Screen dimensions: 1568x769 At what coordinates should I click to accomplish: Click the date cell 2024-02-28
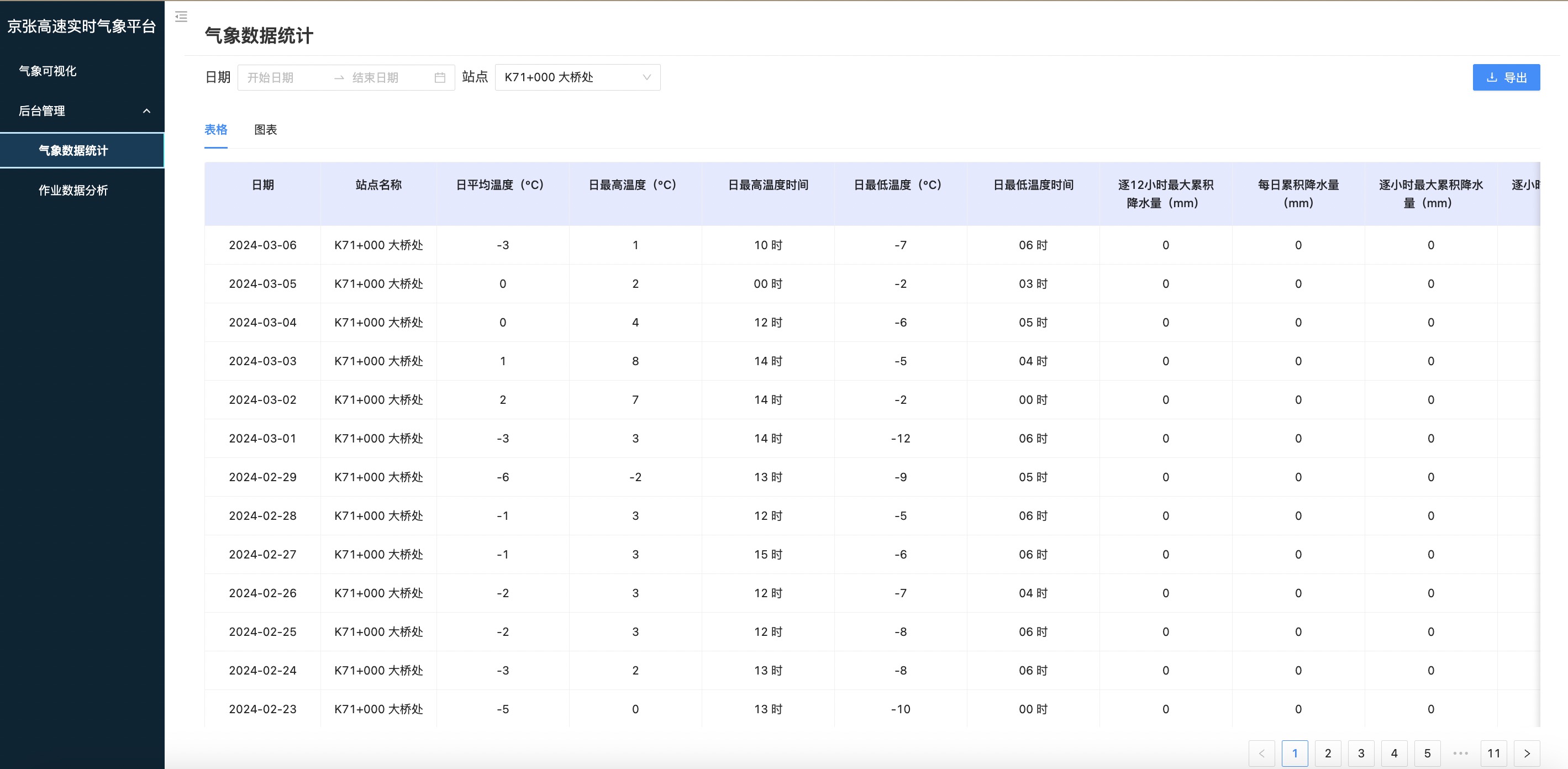(262, 516)
